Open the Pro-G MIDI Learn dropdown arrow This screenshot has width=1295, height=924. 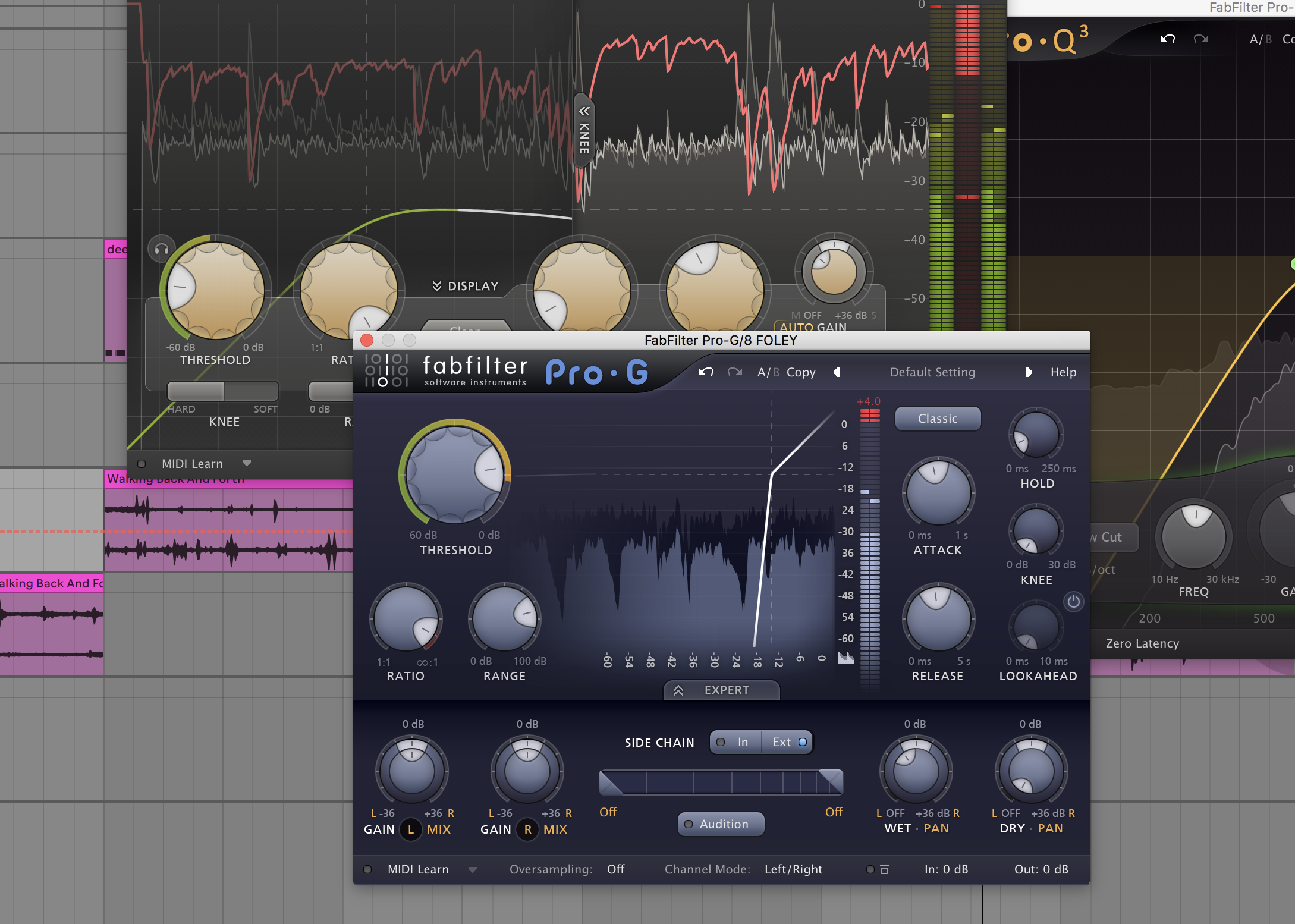[473, 869]
